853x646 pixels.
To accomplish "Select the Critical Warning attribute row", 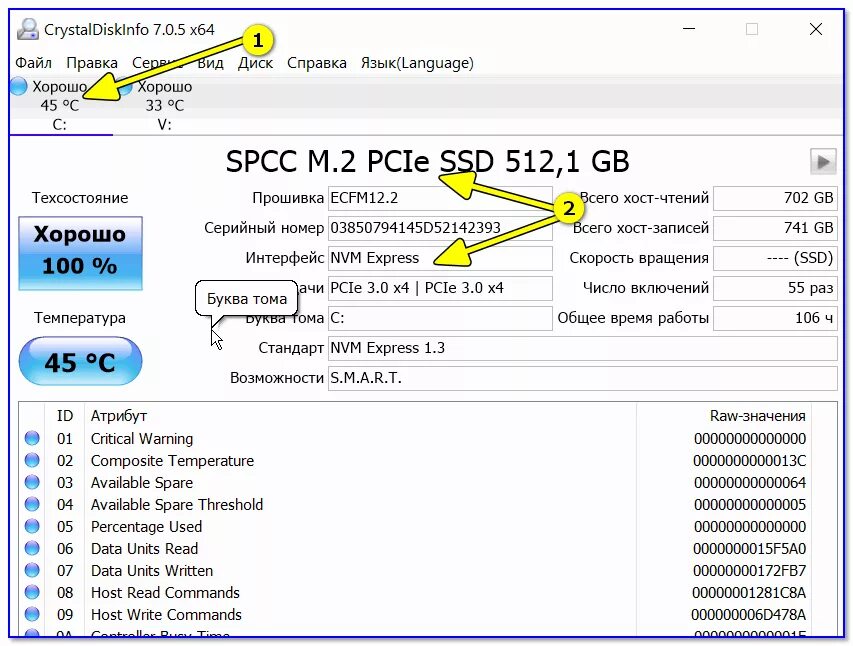I will tap(415, 438).
